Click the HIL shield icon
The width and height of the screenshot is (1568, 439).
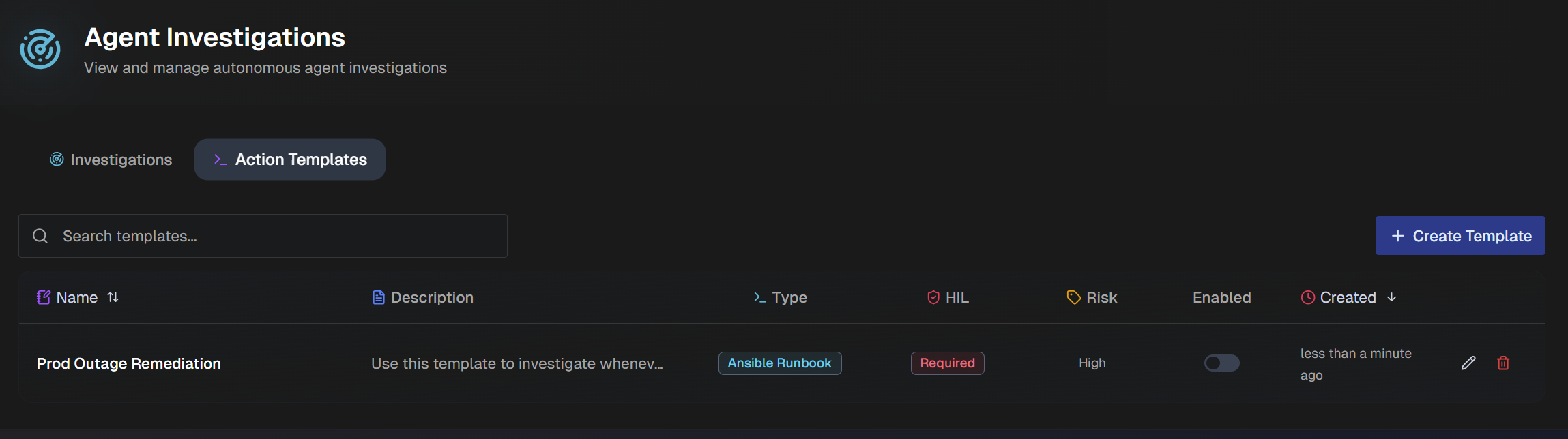[933, 297]
